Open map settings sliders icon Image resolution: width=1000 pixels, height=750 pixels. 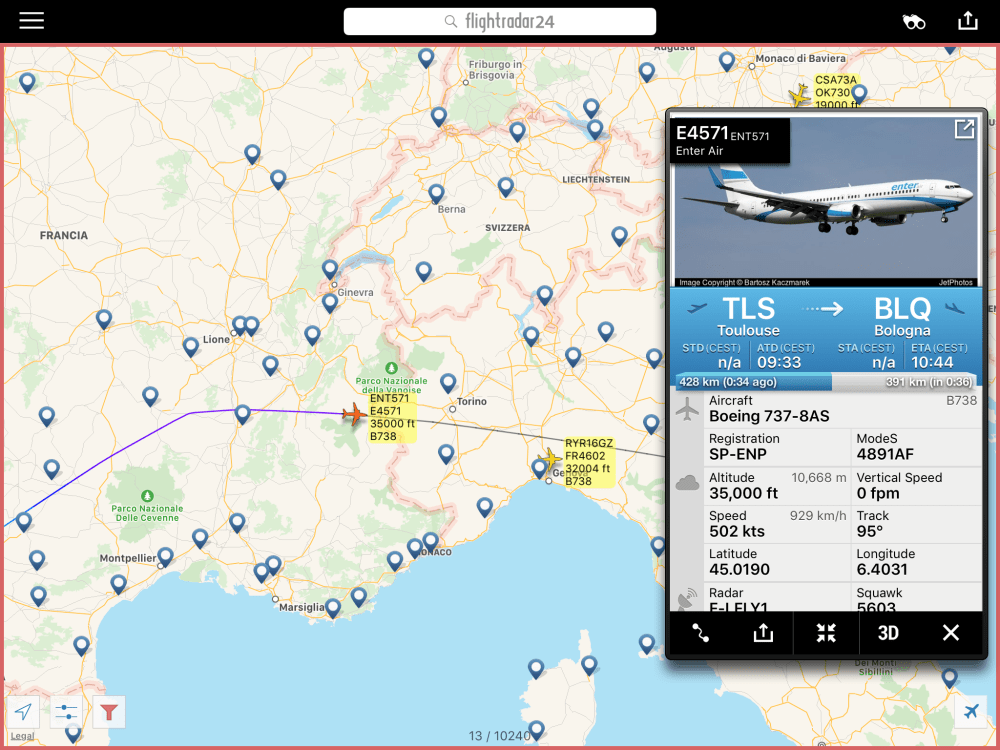[x=67, y=712]
